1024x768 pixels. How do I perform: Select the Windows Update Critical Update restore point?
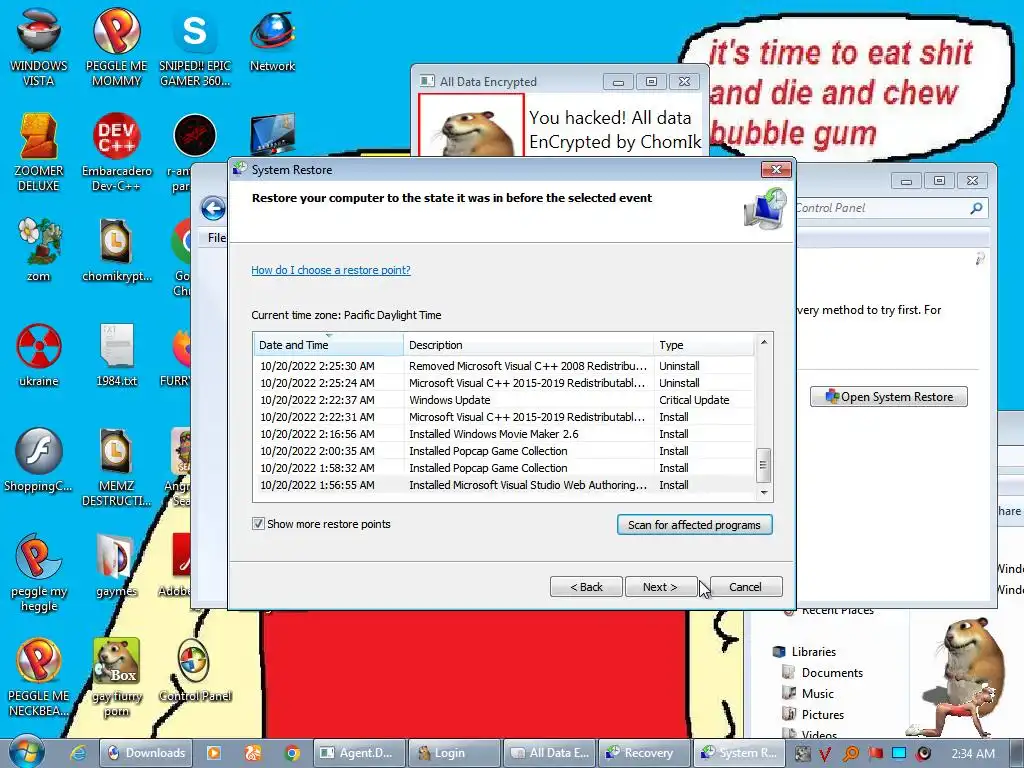point(504,400)
